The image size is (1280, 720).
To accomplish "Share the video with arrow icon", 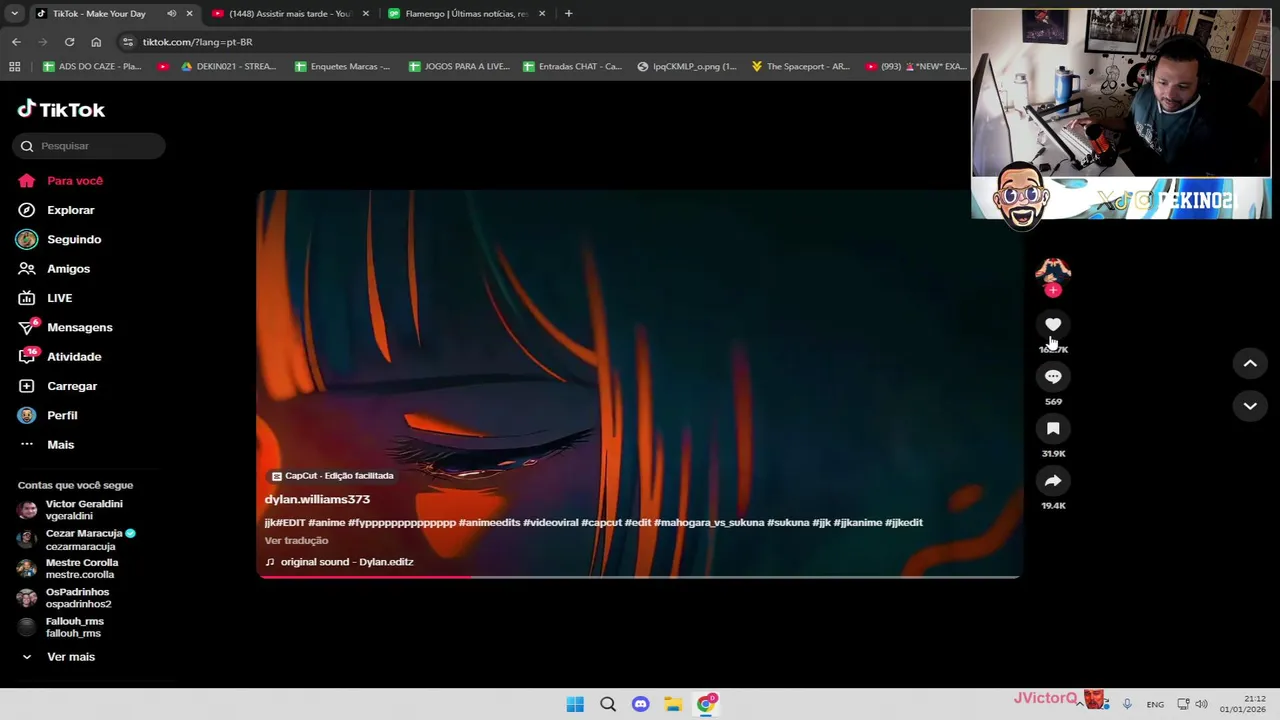I will pos(1053,480).
